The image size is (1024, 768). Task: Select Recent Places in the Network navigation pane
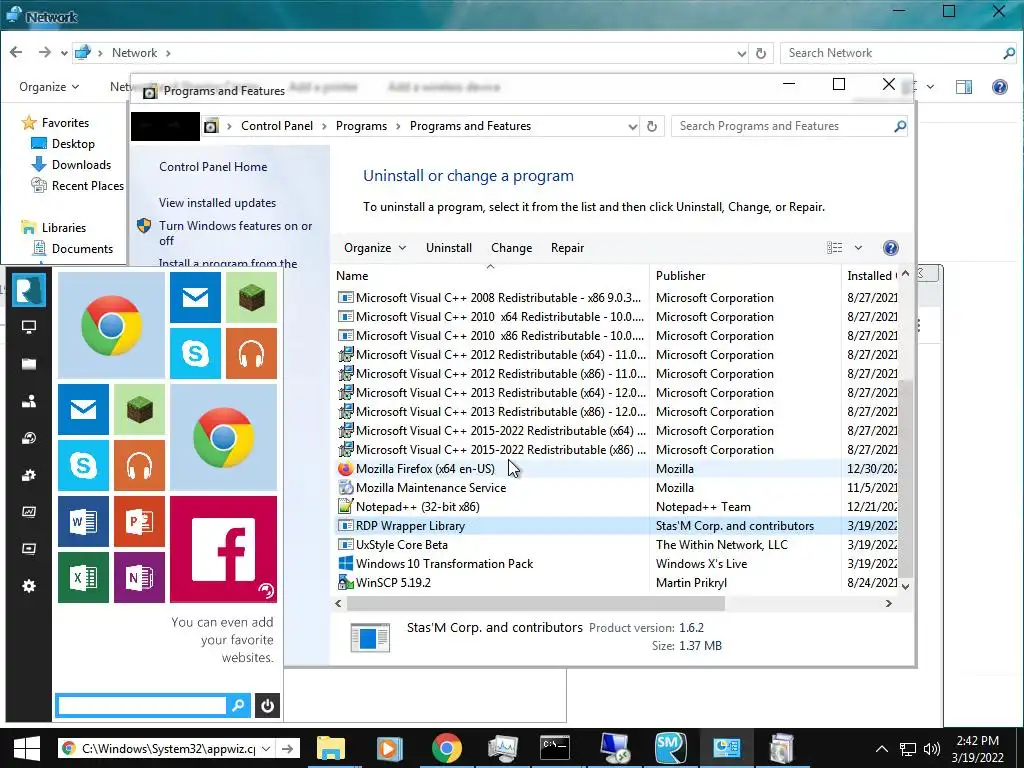88,185
